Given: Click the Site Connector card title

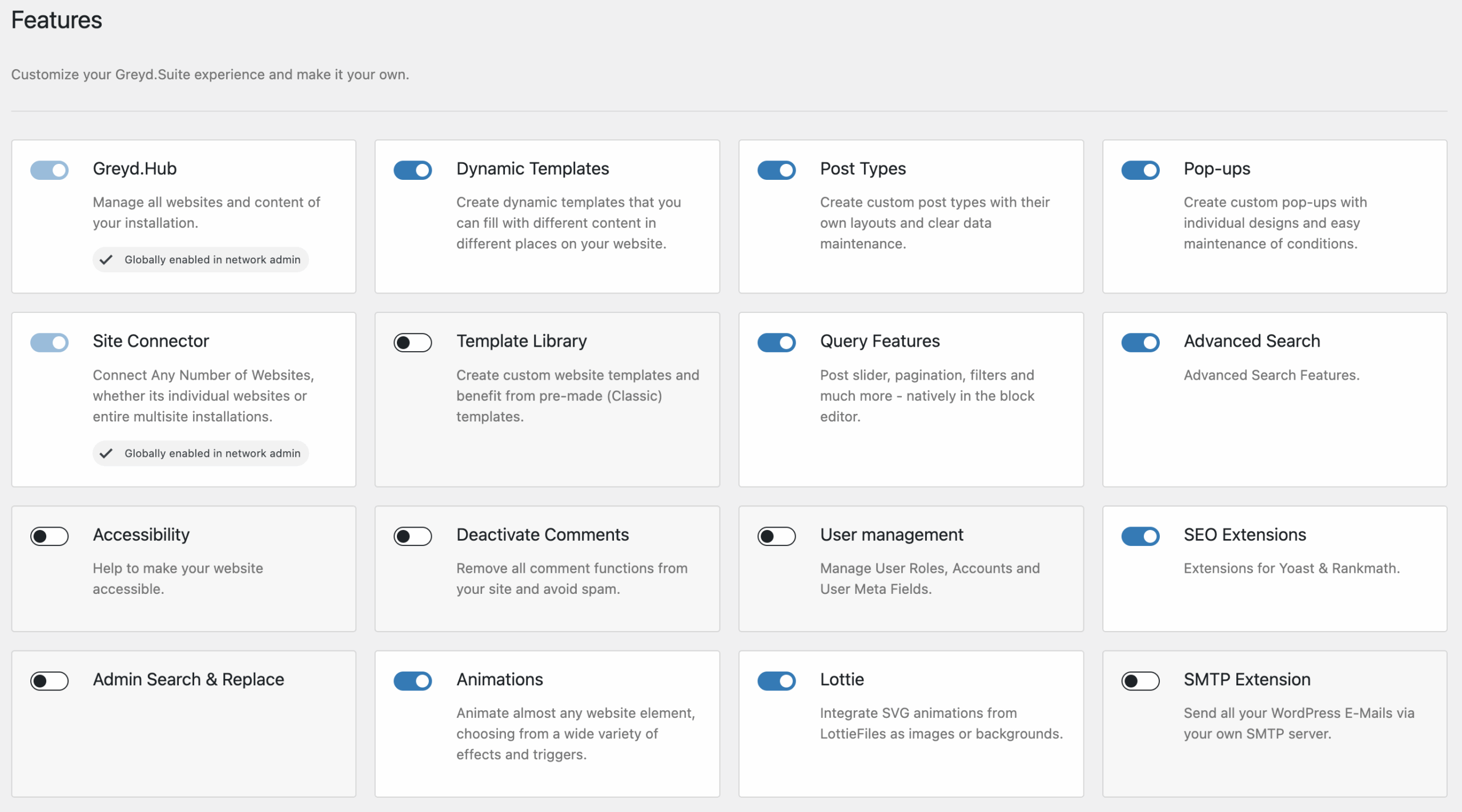Looking at the screenshot, I should click(151, 341).
